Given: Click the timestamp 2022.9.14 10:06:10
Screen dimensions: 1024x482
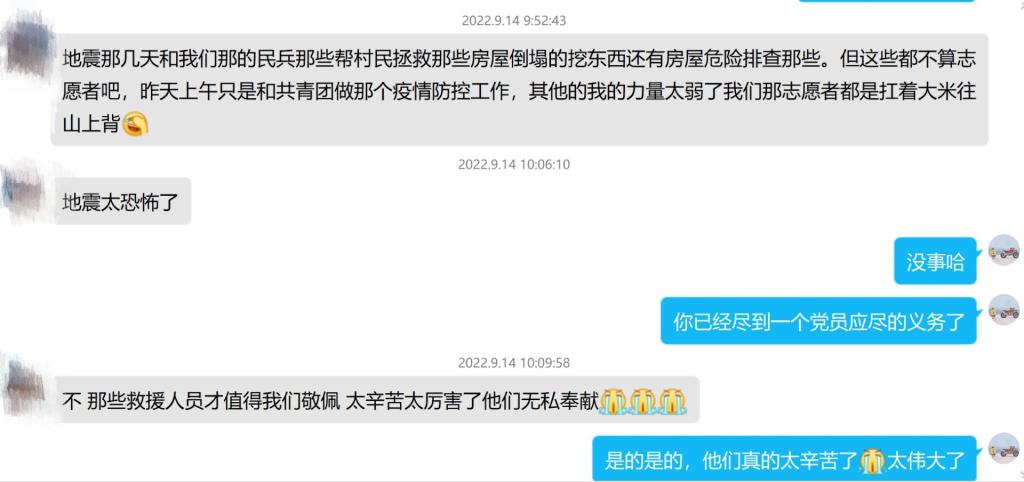Looking at the screenshot, I should coord(514,164).
